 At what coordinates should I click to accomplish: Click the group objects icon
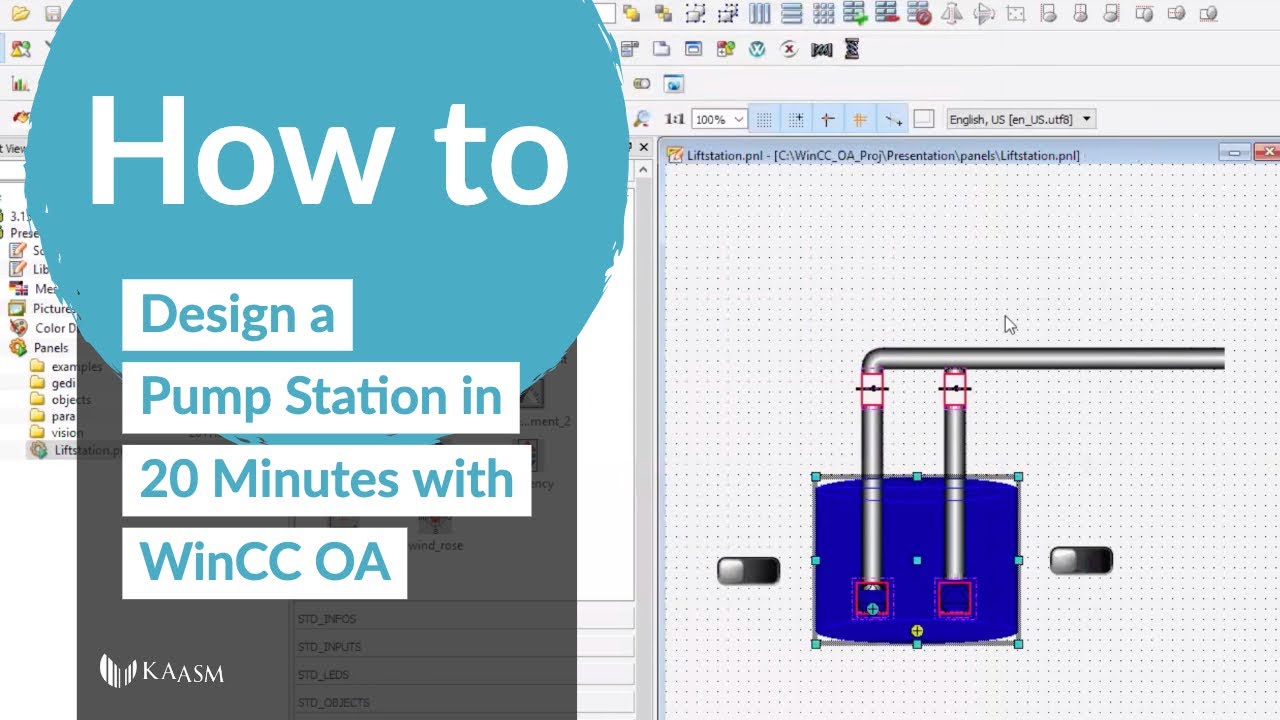[x=696, y=14]
